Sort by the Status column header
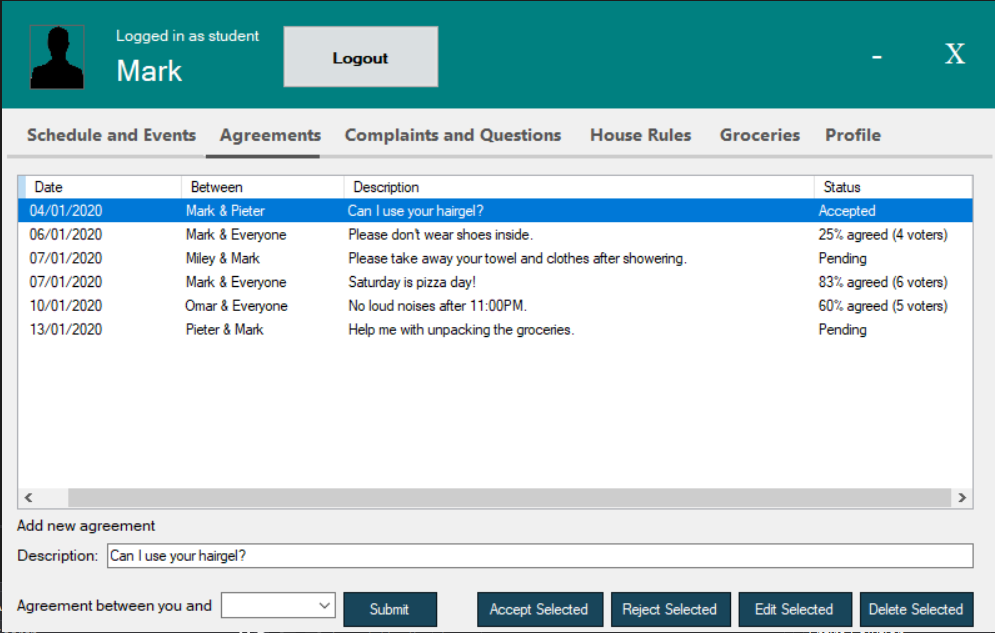This screenshot has height=633, width=995. click(x=893, y=187)
